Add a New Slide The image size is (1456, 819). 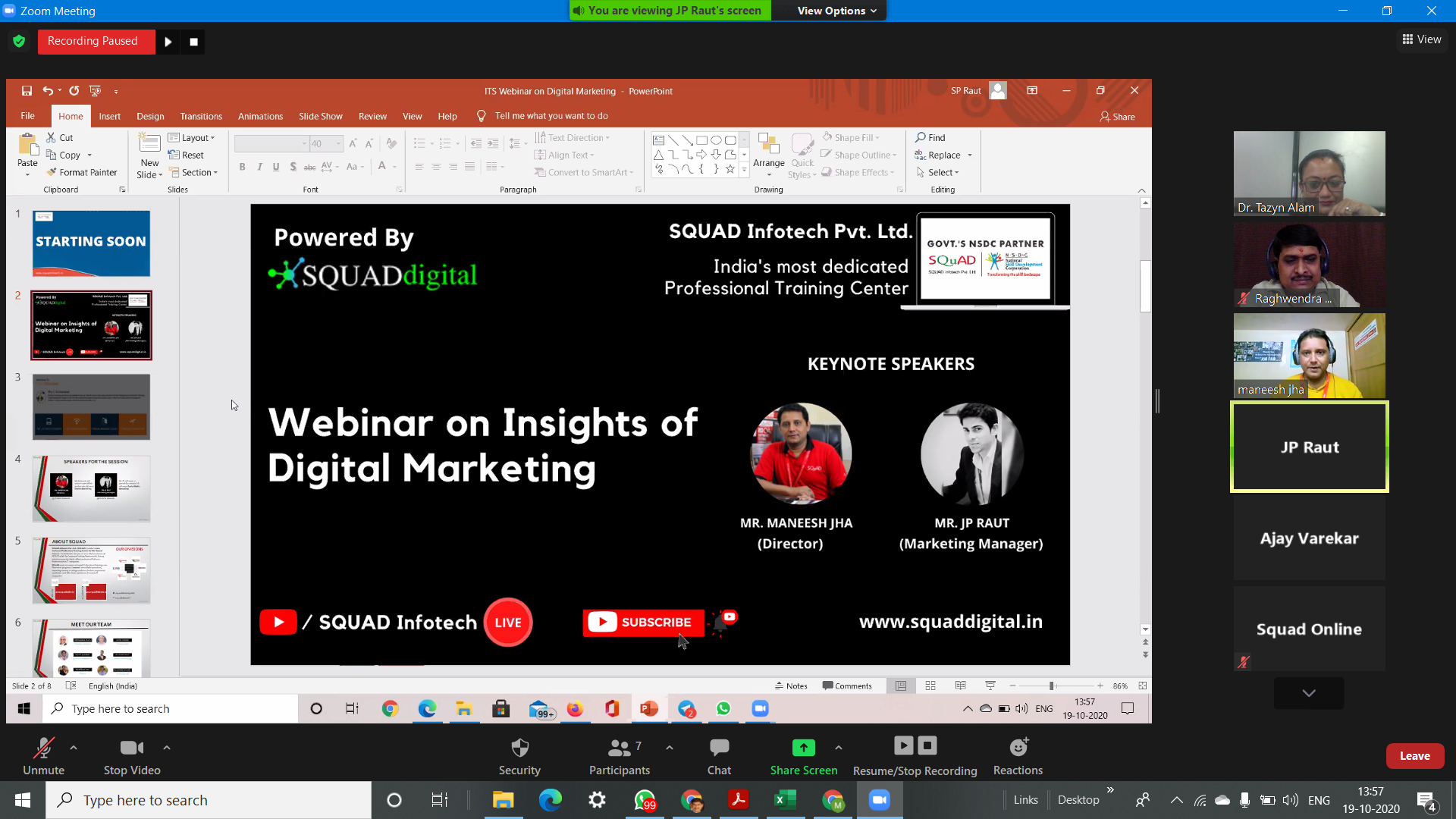coord(149,155)
